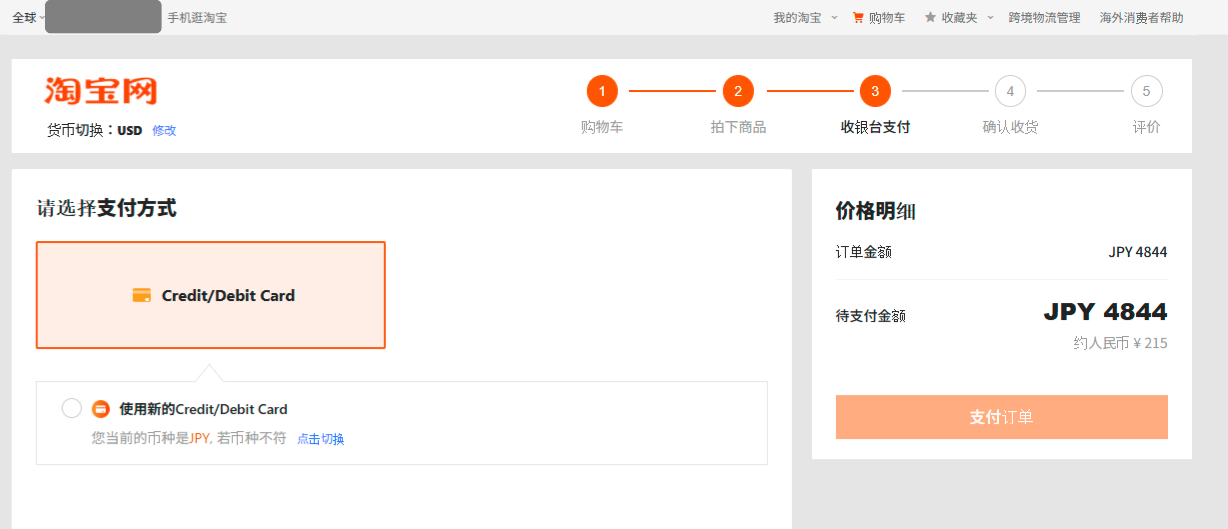Image resolution: width=1228 pixels, height=529 pixels.
Task: Expand the 收藏夹 dropdown arrow
Action: tap(990, 18)
